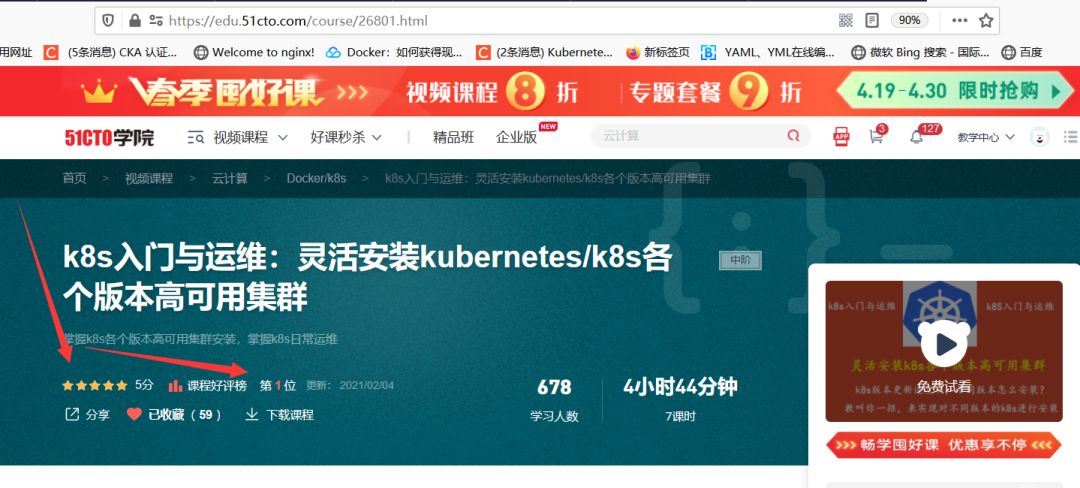Play the 免费试看 course preview video

tap(944, 343)
